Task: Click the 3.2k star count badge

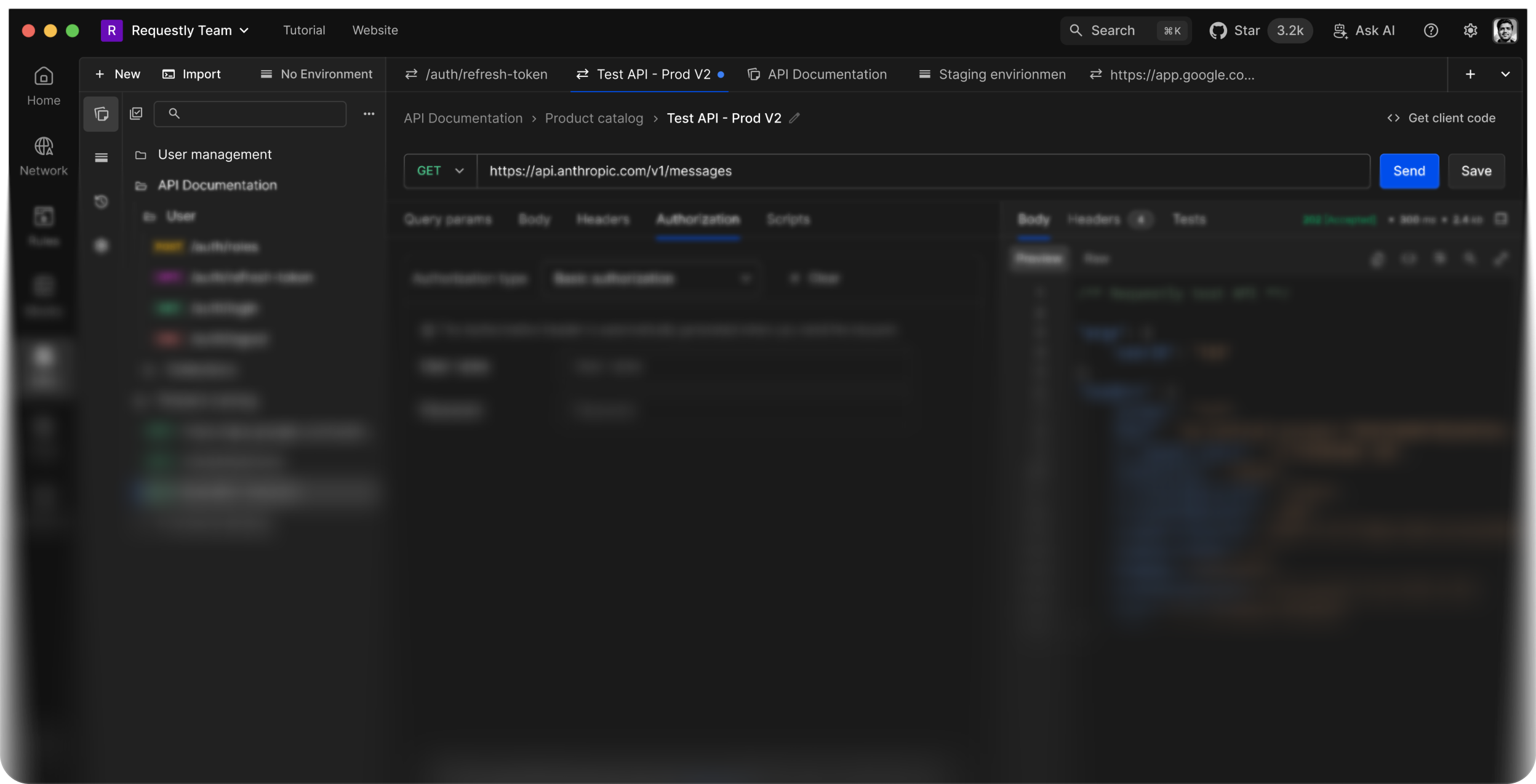Action: point(1290,30)
